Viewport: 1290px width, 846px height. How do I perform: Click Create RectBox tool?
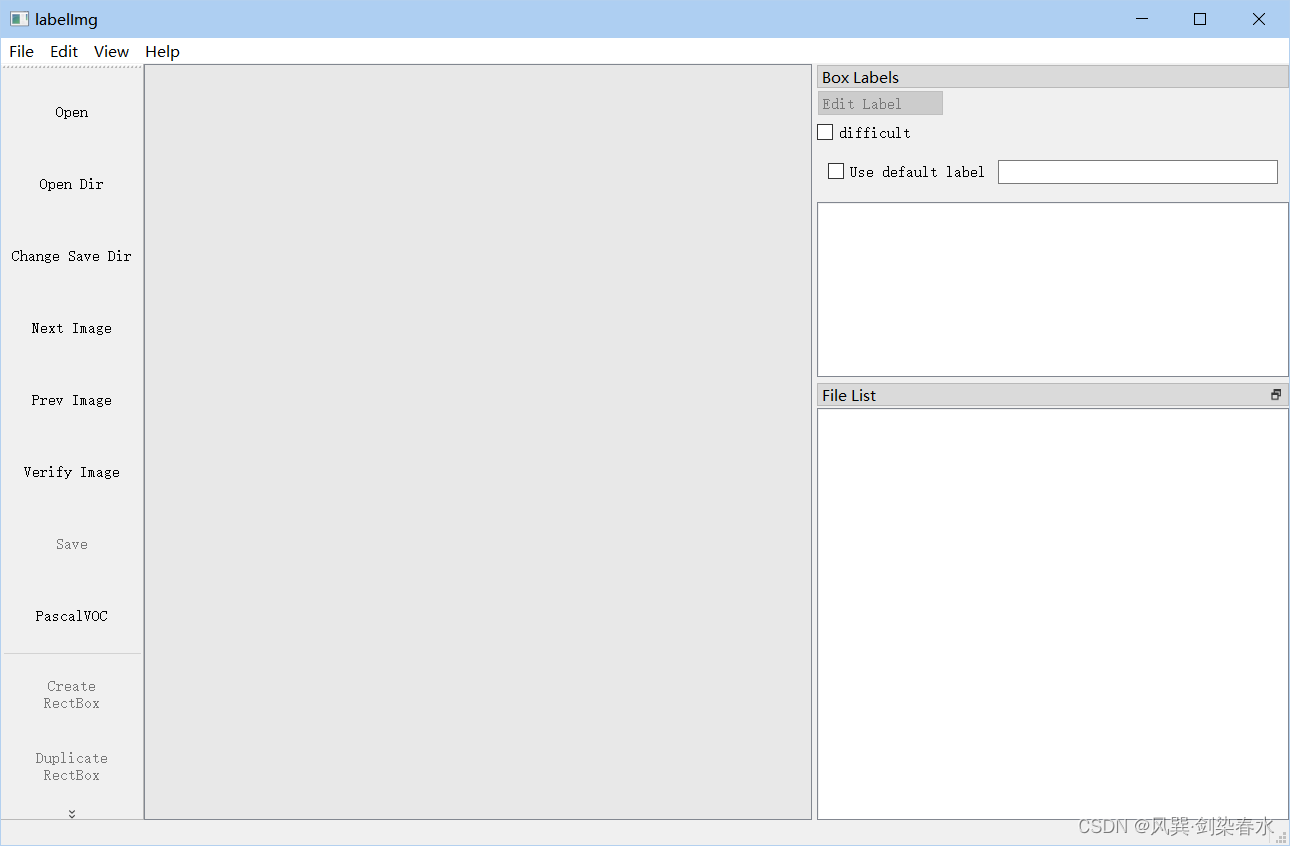[x=72, y=695]
